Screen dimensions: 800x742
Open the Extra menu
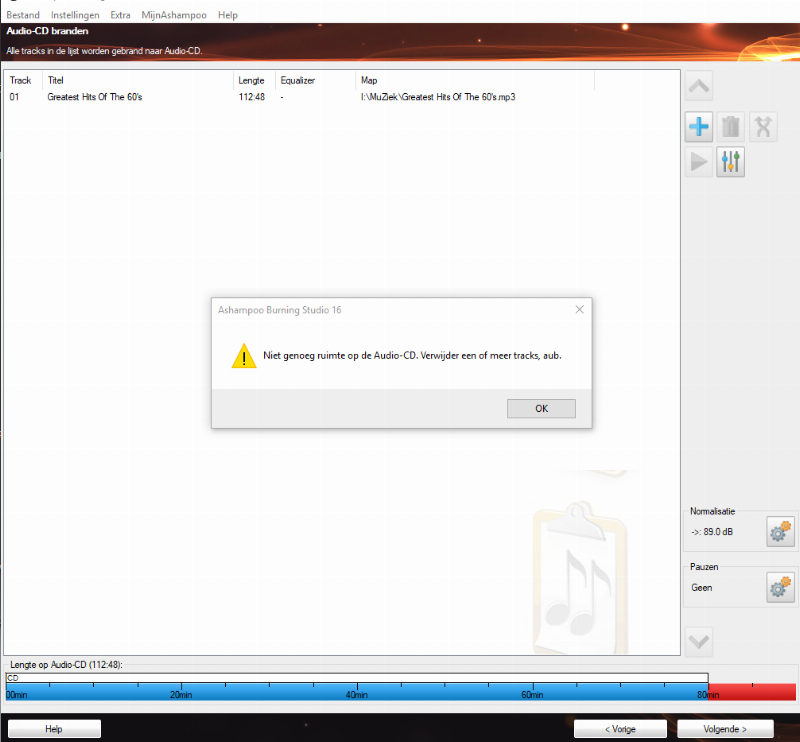120,15
